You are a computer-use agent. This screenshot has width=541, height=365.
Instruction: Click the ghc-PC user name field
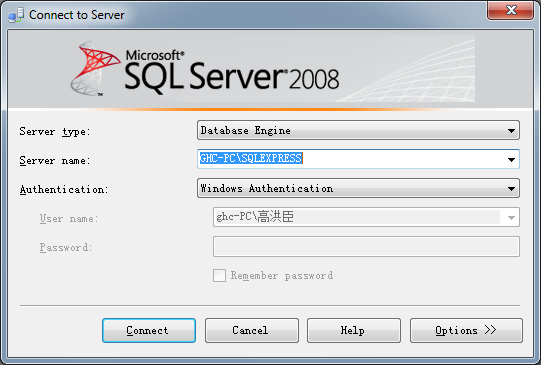(x=366, y=217)
